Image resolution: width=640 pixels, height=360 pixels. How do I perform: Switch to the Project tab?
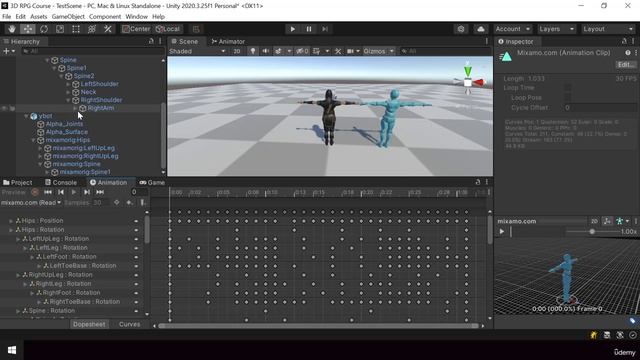(x=18, y=182)
